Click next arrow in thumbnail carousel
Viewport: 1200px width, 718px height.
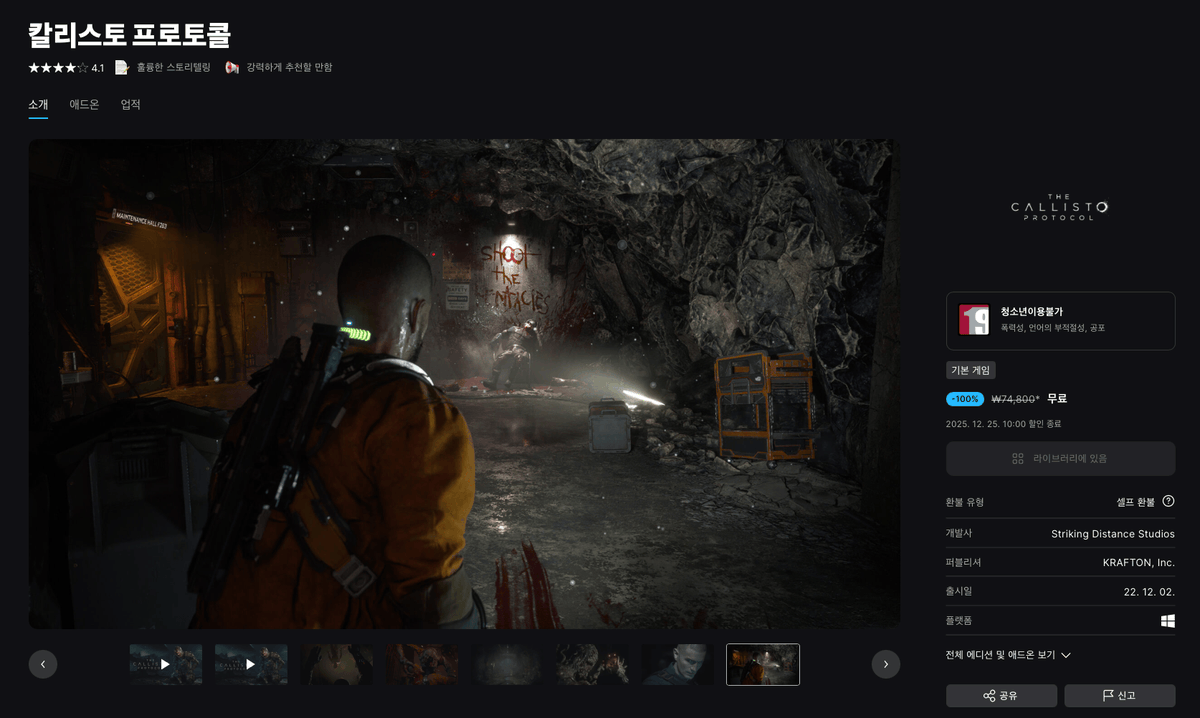tap(886, 664)
